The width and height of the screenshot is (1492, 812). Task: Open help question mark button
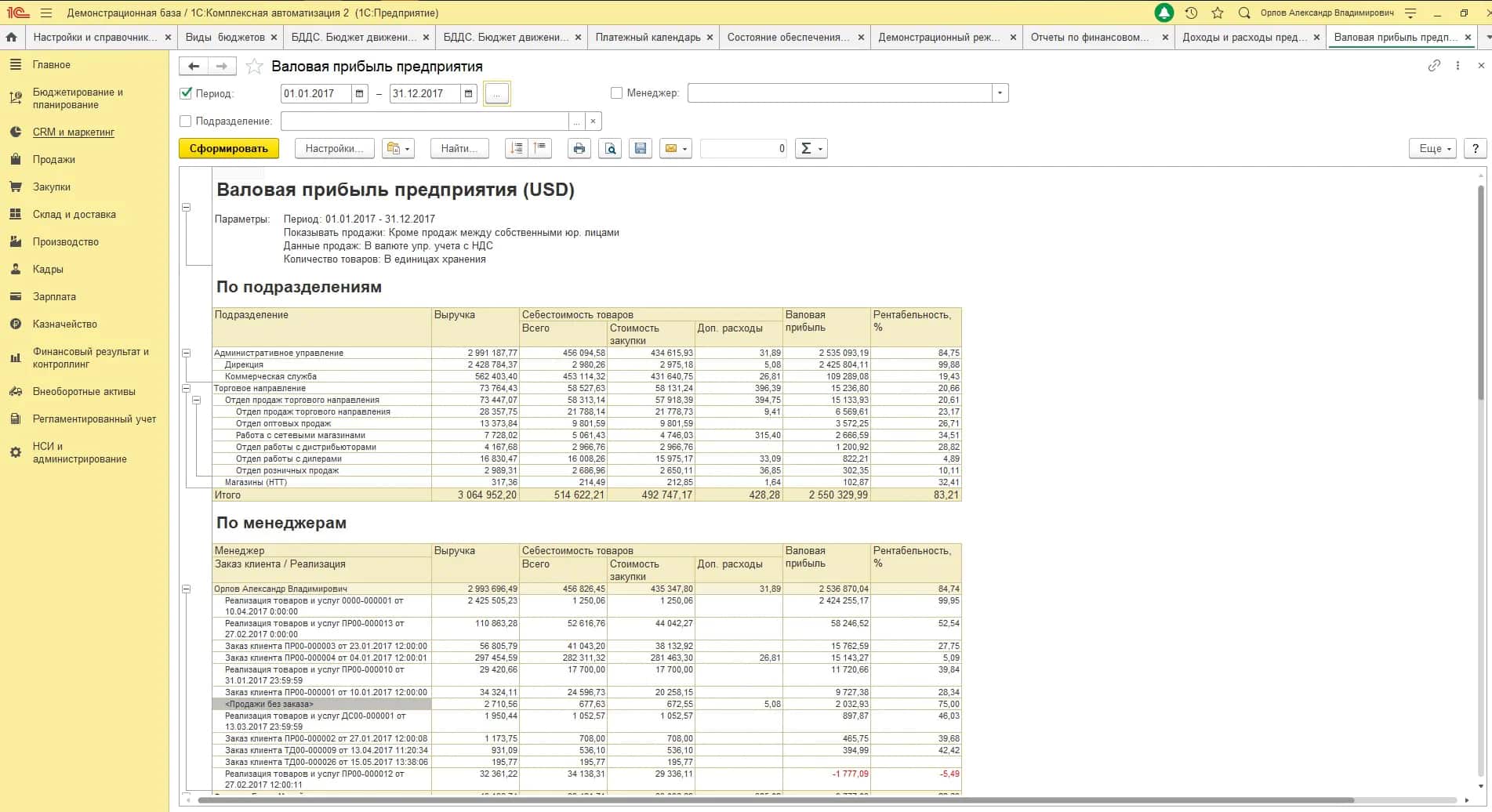(x=1476, y=148)
